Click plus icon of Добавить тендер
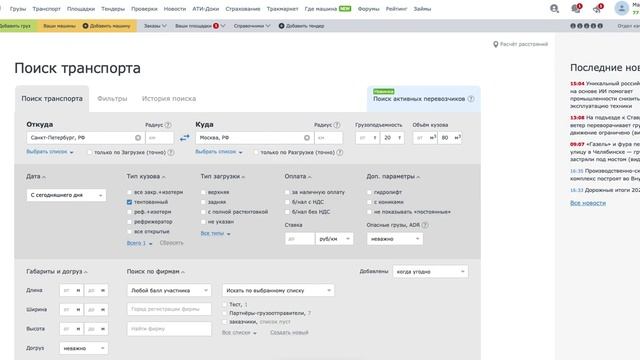Viewport: 640px width, 360px height. point(281,26)
